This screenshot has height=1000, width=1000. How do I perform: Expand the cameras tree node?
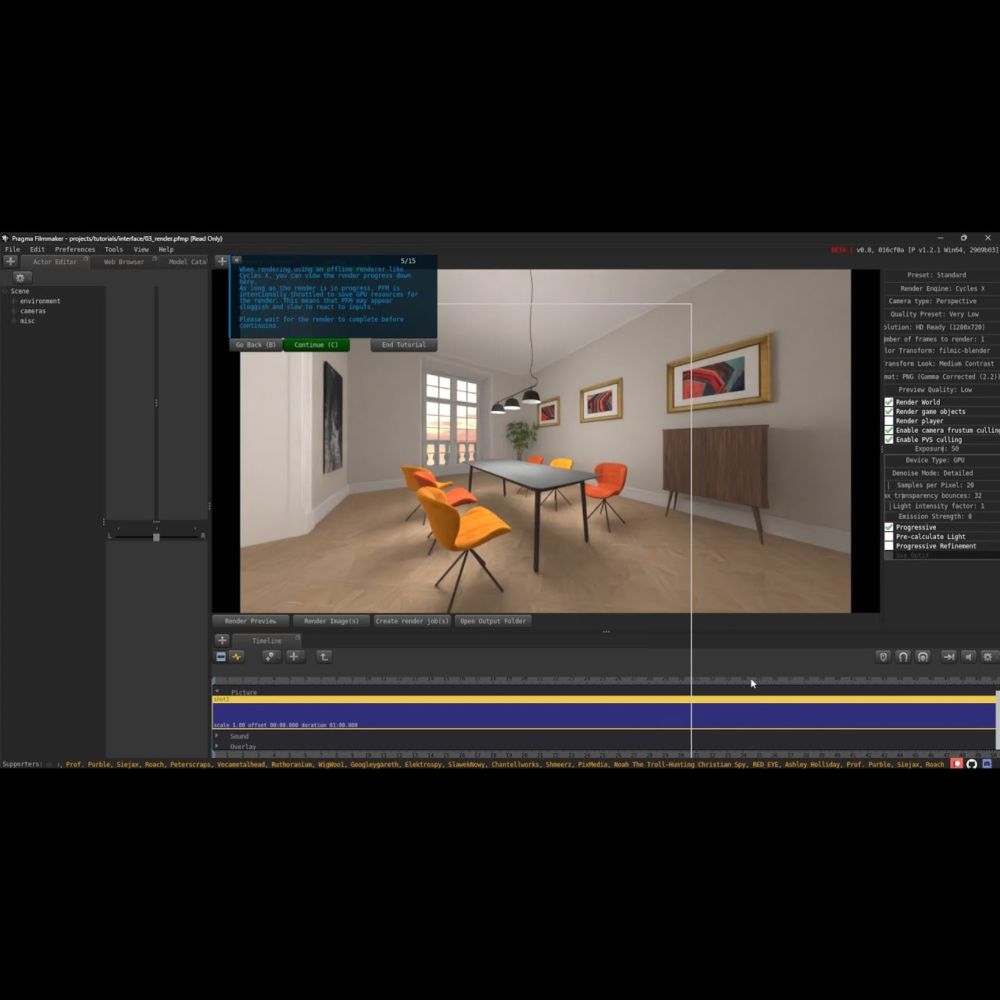(14, 311)
